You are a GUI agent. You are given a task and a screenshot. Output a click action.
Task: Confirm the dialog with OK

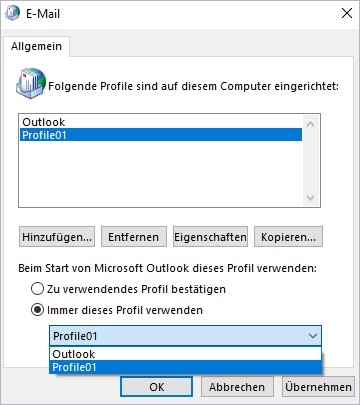coord(156,387)
